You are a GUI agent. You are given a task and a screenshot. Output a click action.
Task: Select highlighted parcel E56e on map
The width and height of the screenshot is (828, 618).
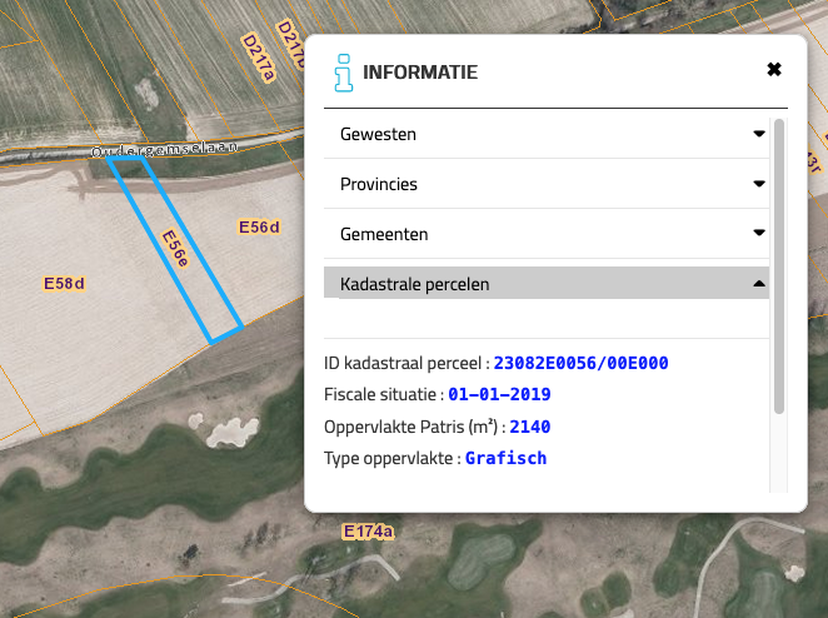click(175, 248)
